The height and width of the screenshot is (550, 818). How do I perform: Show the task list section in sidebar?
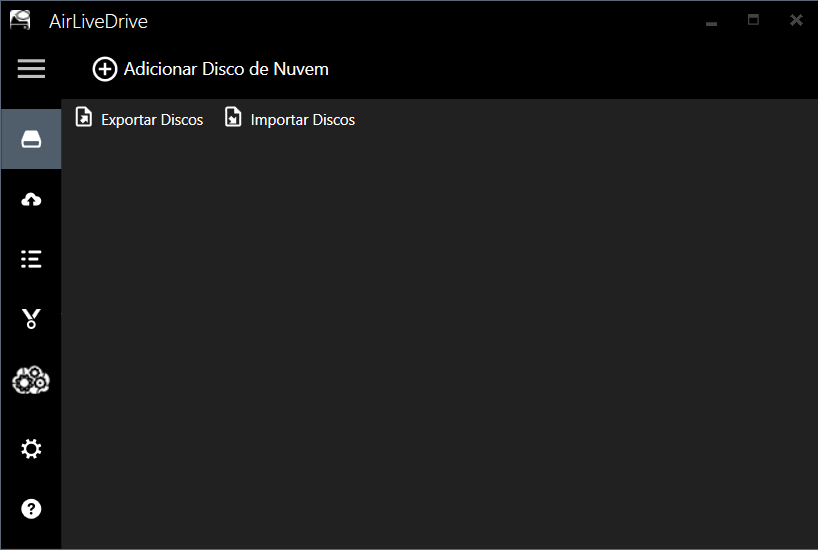pyautogui.click(x=31, y=260)
